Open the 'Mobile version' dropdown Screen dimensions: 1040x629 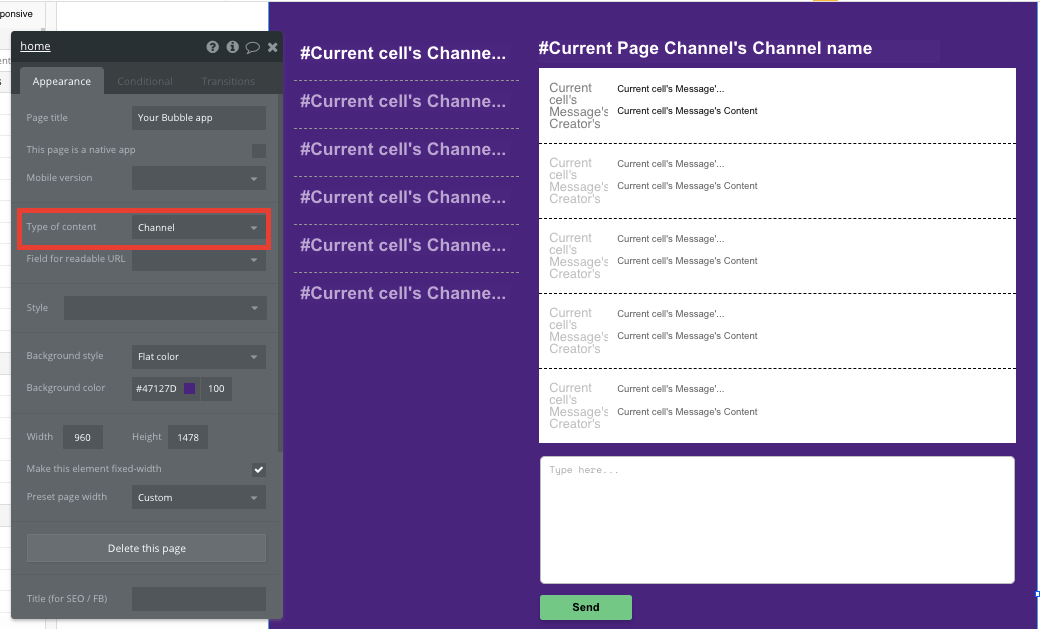198,177
